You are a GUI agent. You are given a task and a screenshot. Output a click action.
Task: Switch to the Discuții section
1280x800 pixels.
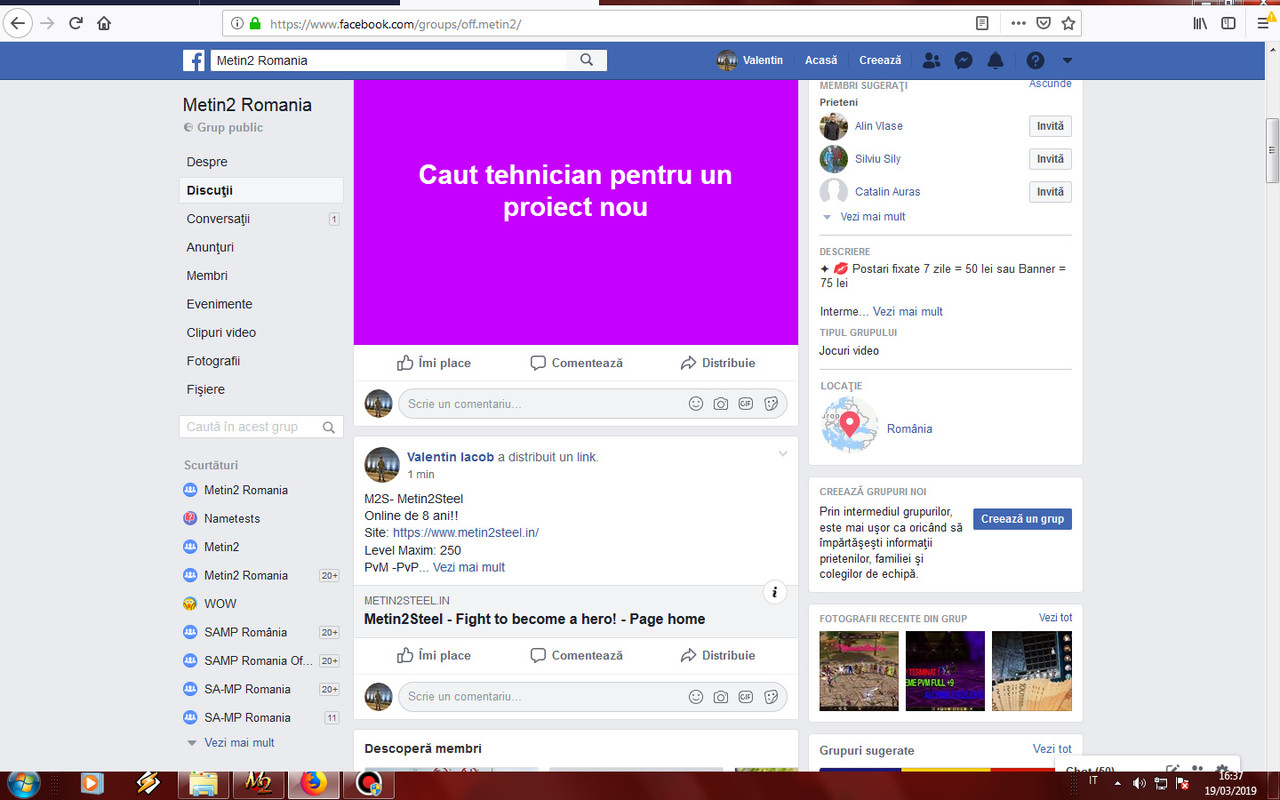pyautogui.click(x=211, y=189)
